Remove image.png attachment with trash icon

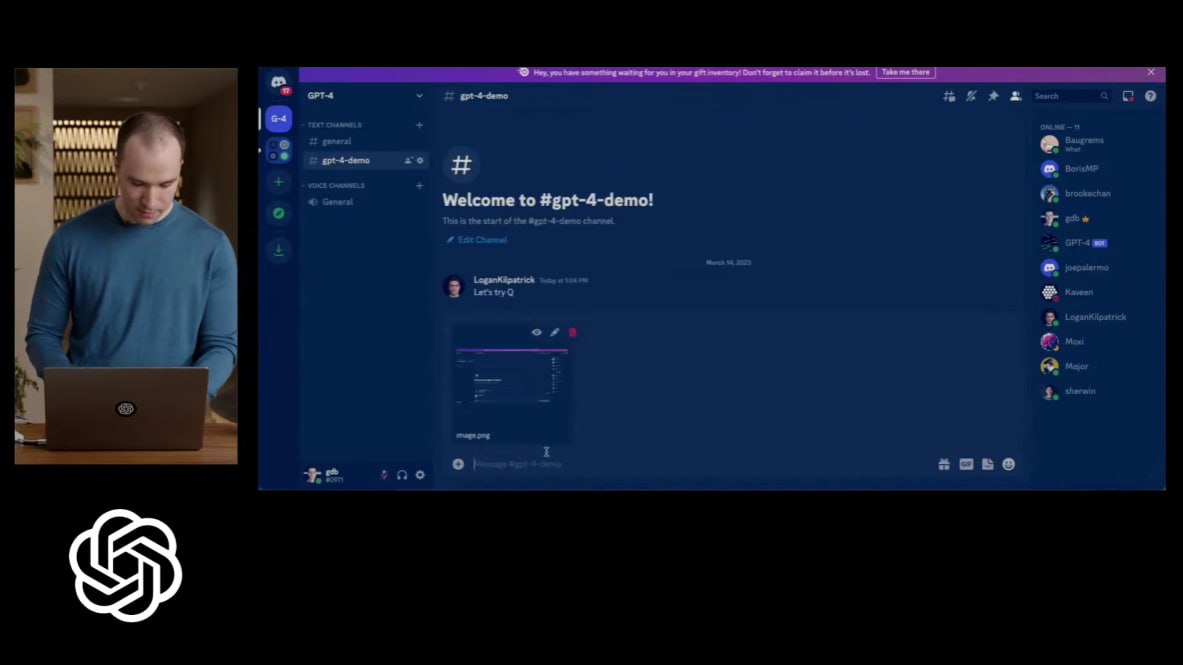573,332
